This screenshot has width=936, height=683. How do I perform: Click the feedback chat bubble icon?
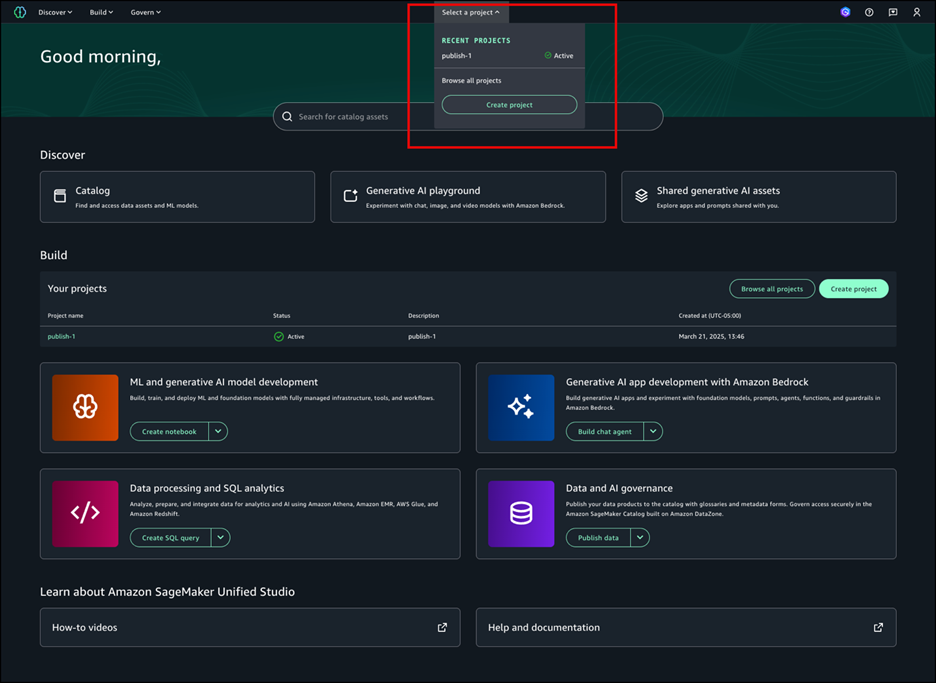893,12
